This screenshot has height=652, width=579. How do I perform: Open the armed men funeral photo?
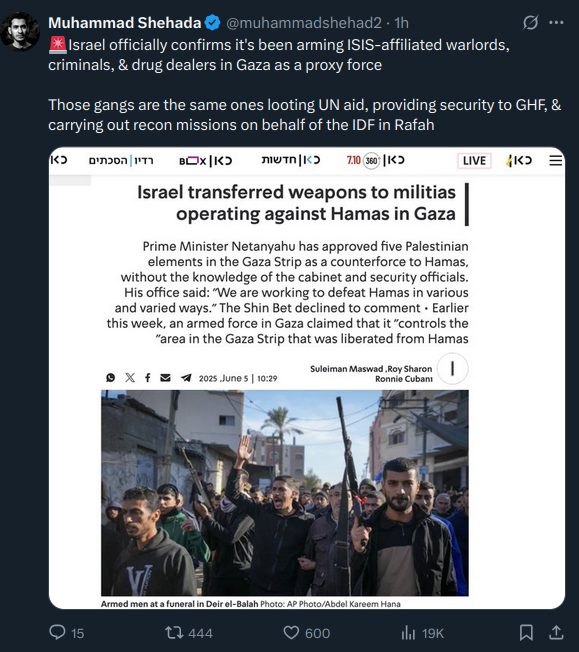point(285,493)
